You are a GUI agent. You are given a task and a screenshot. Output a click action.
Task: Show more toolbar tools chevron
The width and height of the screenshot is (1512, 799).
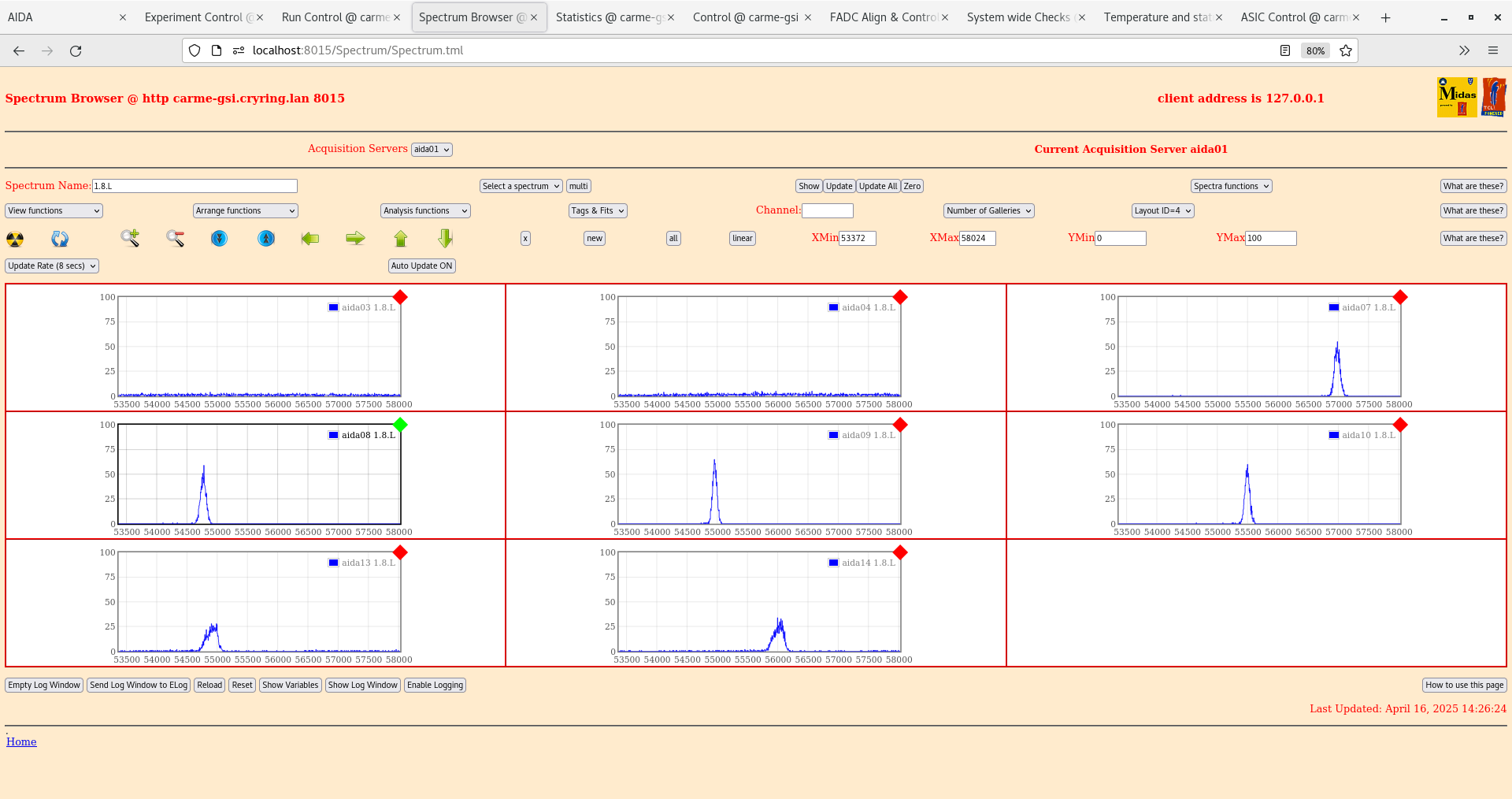point(1464,50)
